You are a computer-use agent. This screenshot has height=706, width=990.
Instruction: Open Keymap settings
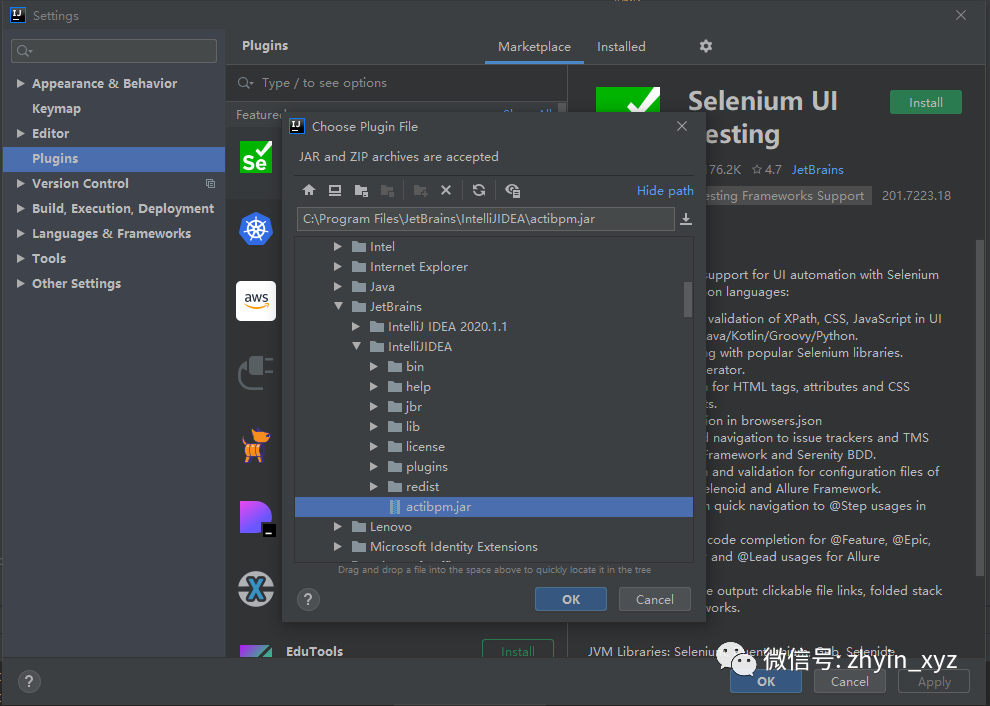point(56,109)
